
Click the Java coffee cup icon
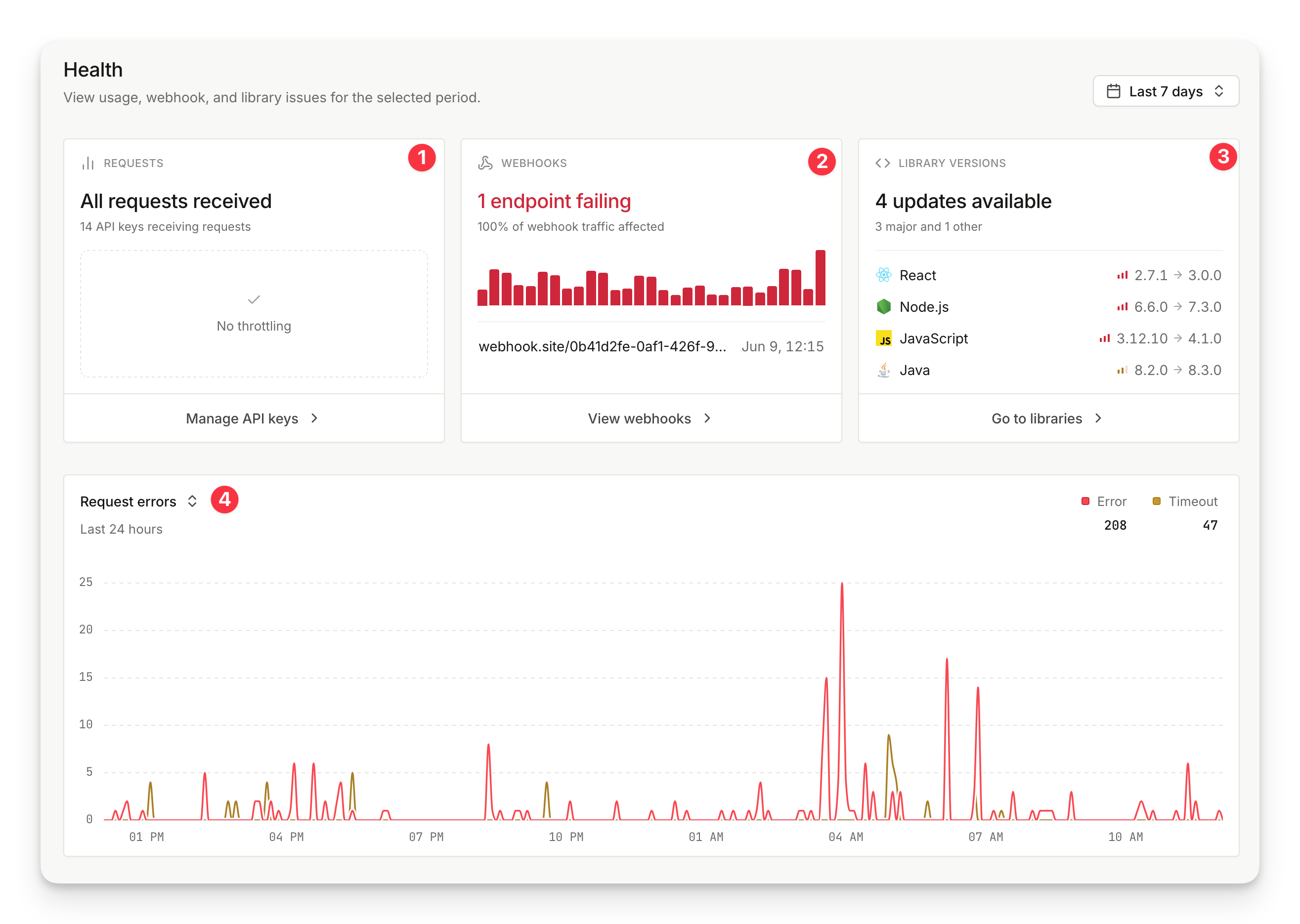click(883, 371)
